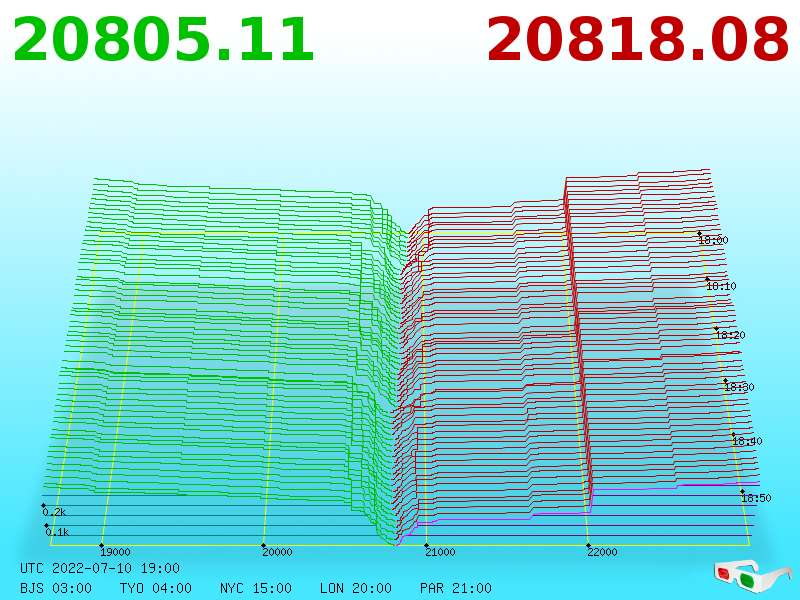This screenshot has width=800, height=600.
Task: Click the UTC 2022-07-10 19:00 timestamp
Action: [x=100, y=568]
